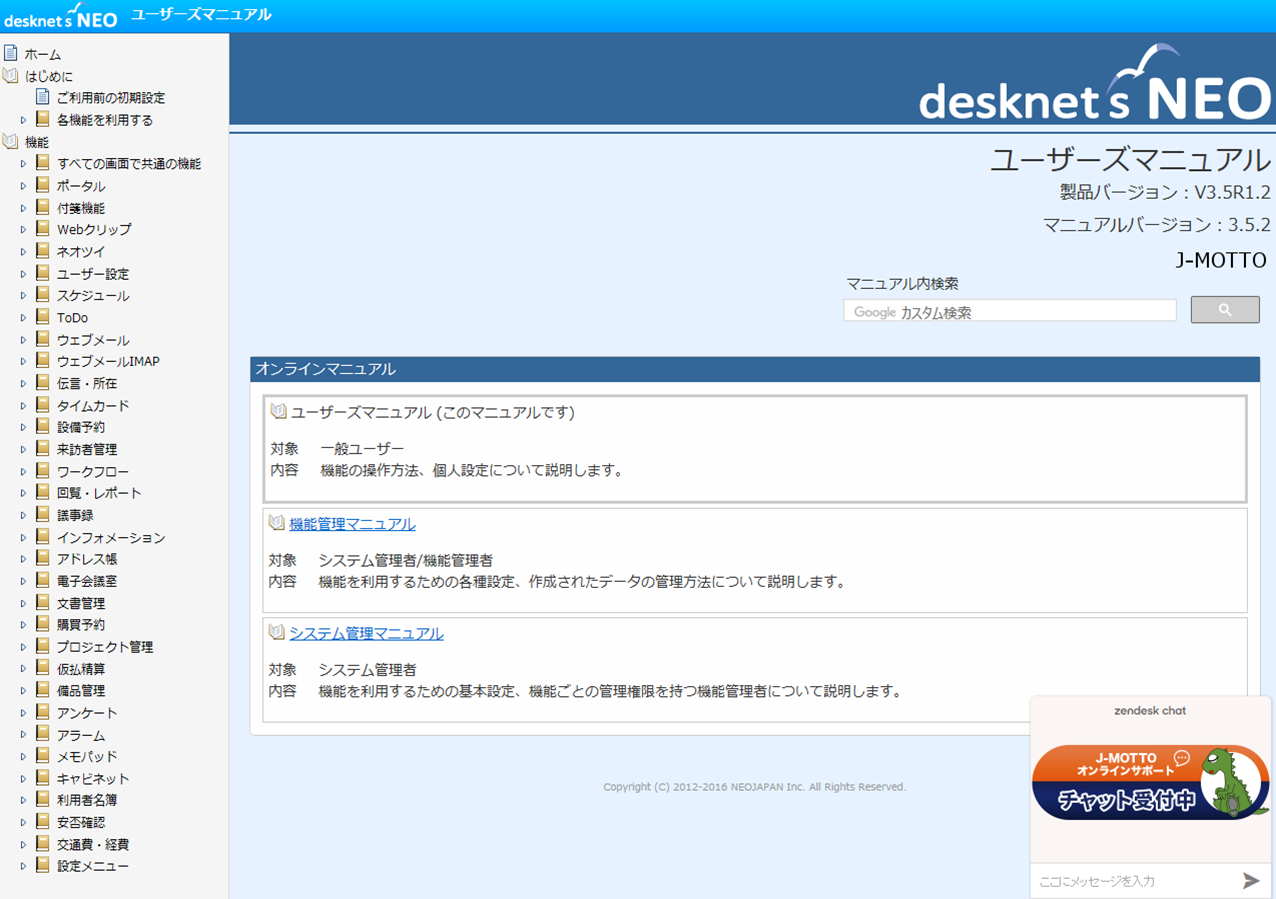This screenshot has height=899, width=1276.
Task: Click the open book icon beside はじめに
Action: pos(10,76)
